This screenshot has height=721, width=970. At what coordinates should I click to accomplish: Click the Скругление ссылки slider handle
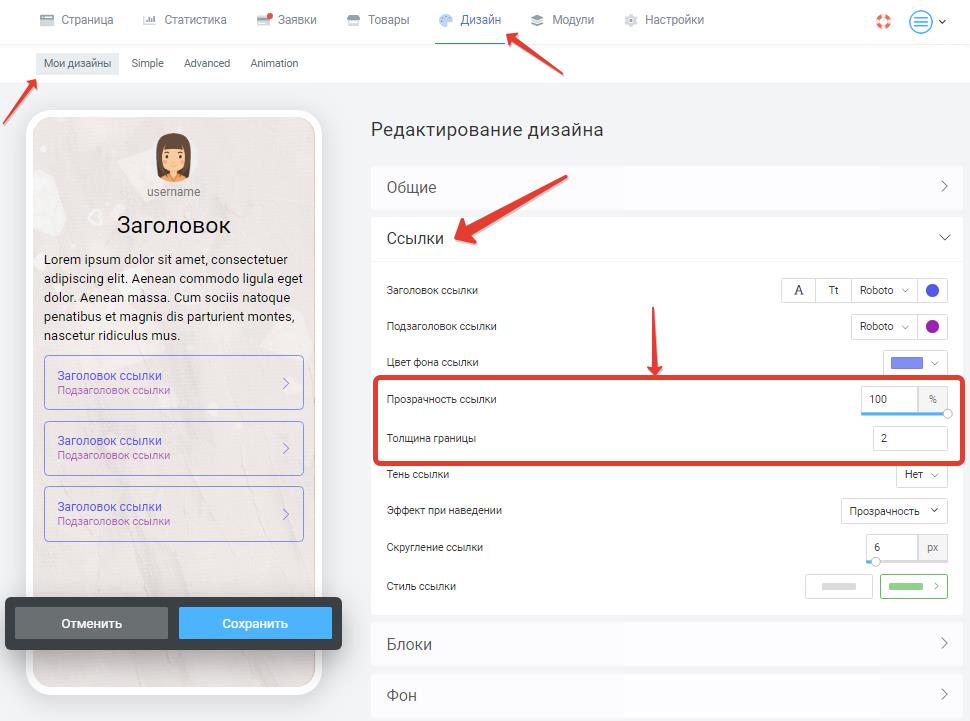tap(875, 561)
